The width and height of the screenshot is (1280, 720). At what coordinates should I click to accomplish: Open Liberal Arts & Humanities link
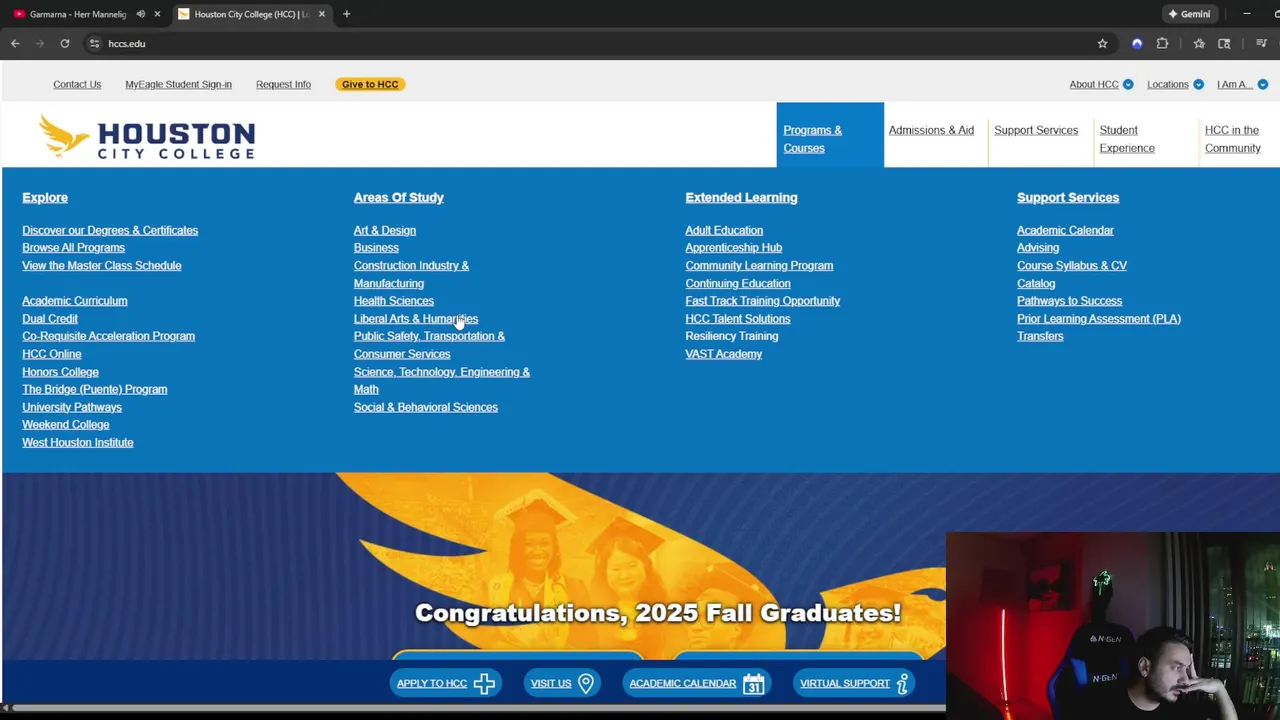416,319
